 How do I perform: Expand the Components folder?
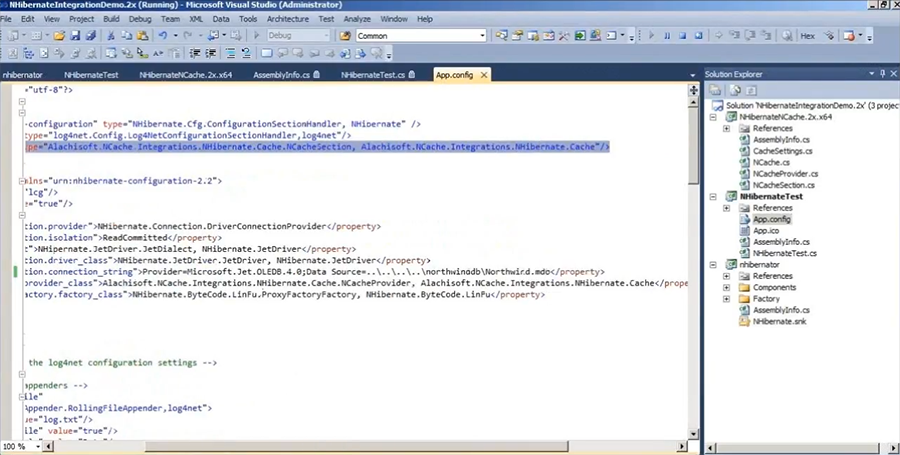[727, 287]
